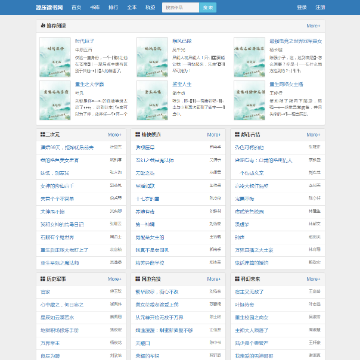
Task: Open the 重生之大学霸 book title
Action: [89, 84]
